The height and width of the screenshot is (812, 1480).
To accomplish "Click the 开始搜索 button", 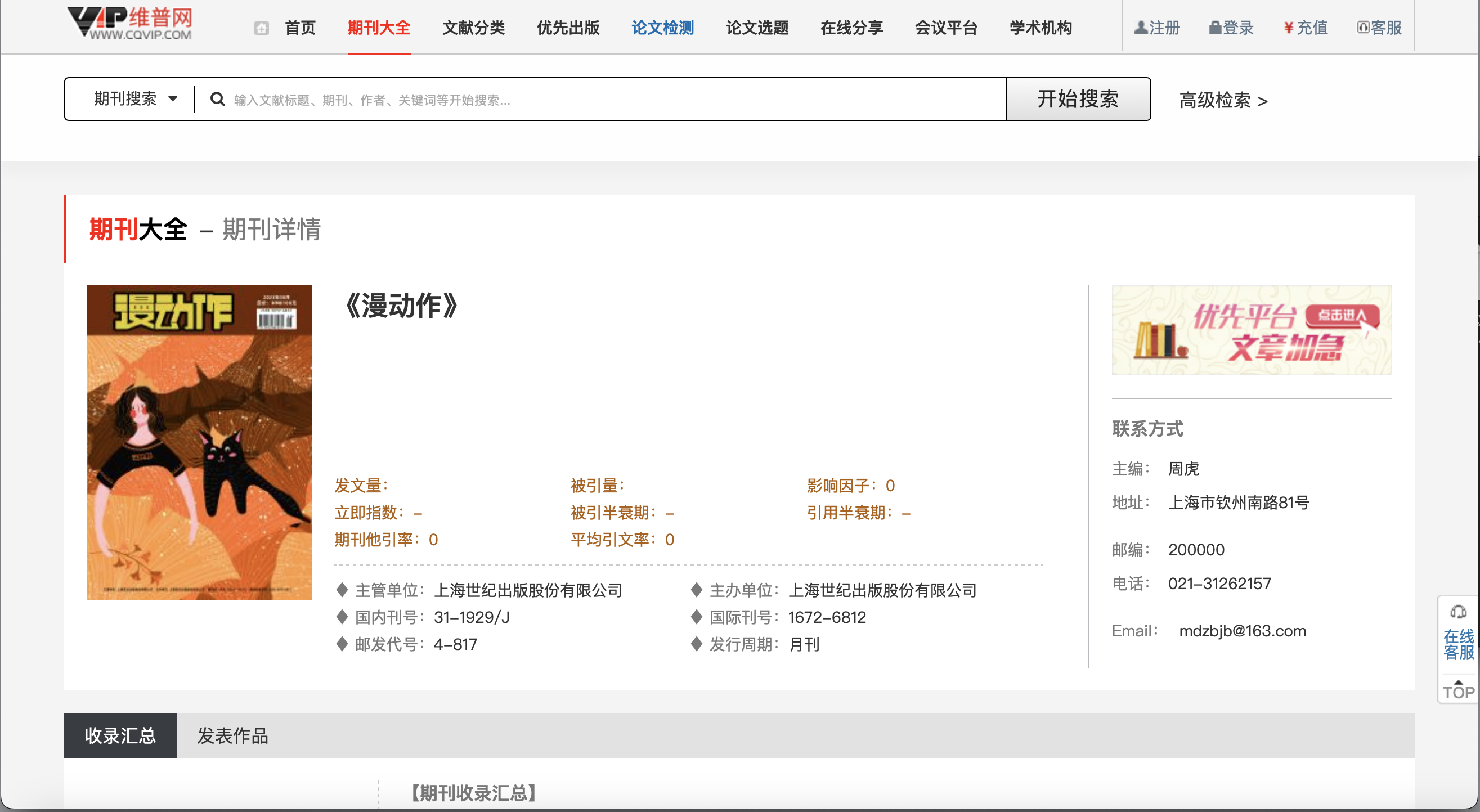I will (x=1078, y=99).
